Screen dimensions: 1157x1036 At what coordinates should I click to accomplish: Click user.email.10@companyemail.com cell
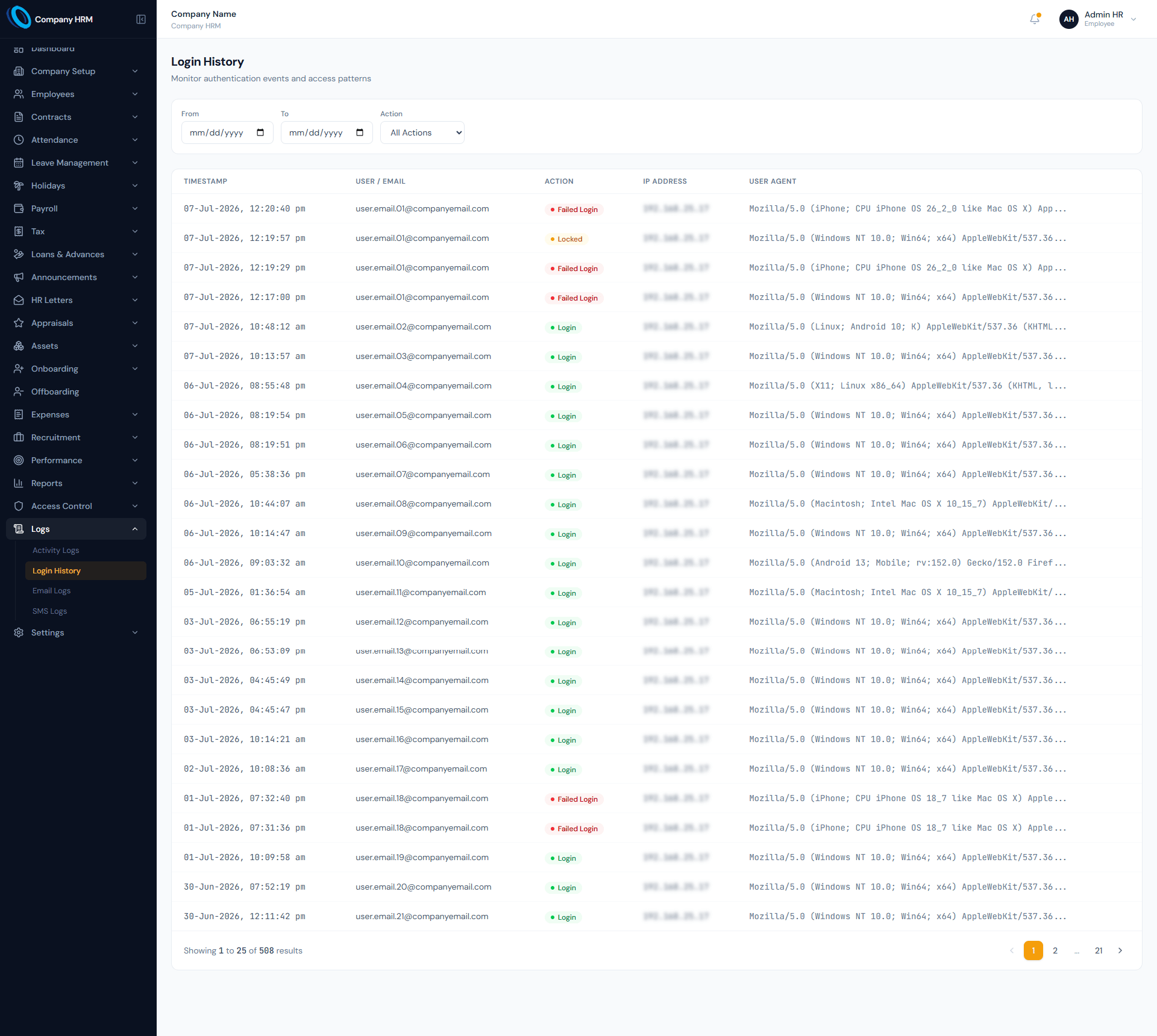coord(422,563)
